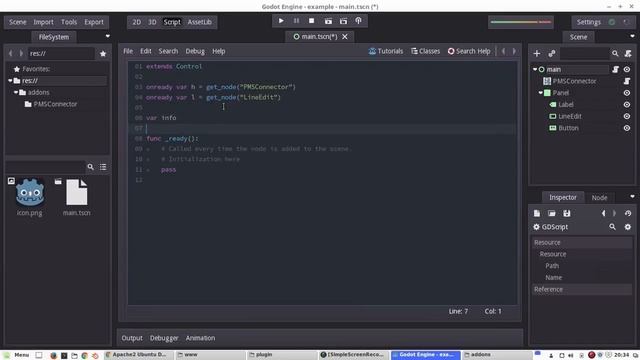
Task: Click the Scene dock search icon
Action: click(x=615, y=53)
